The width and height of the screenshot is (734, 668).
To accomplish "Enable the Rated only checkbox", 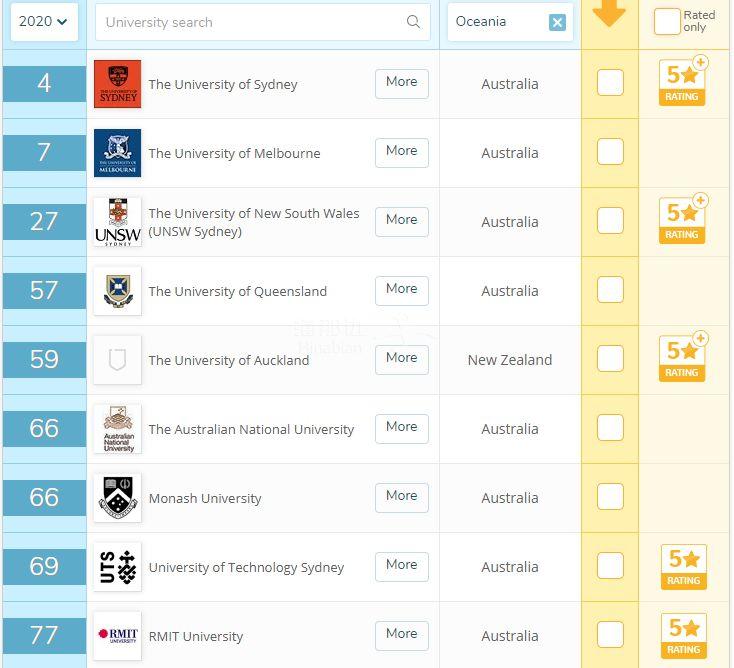I will pyautogui.click(x=667, y=21).
